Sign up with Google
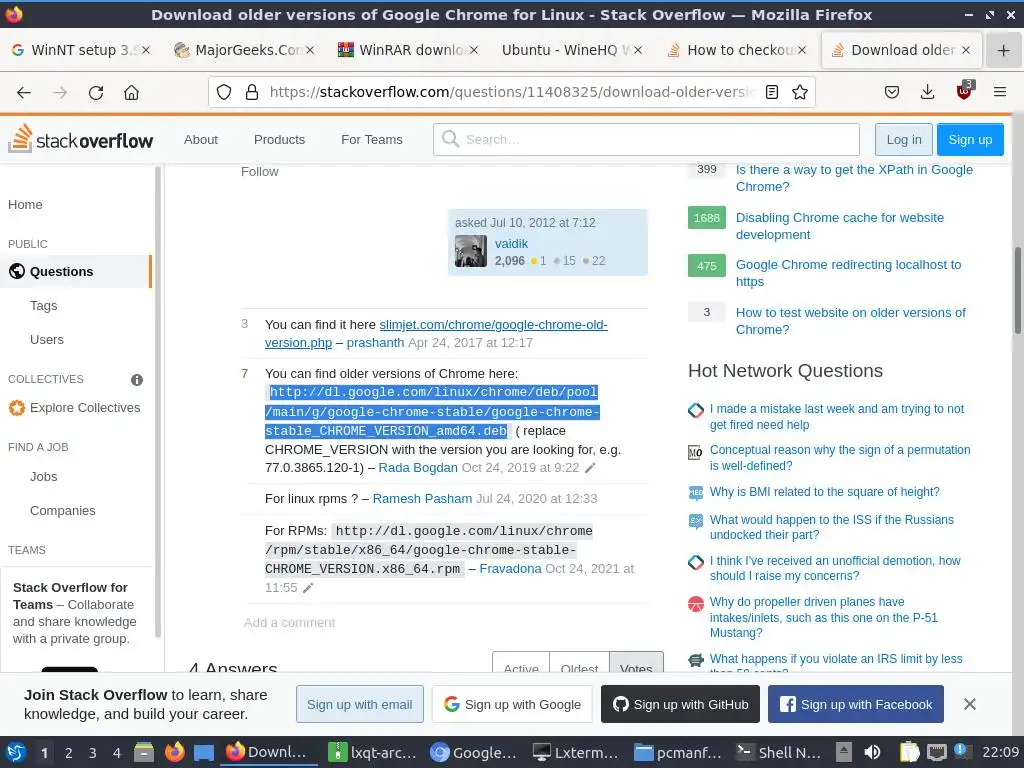 click(512, 704)
